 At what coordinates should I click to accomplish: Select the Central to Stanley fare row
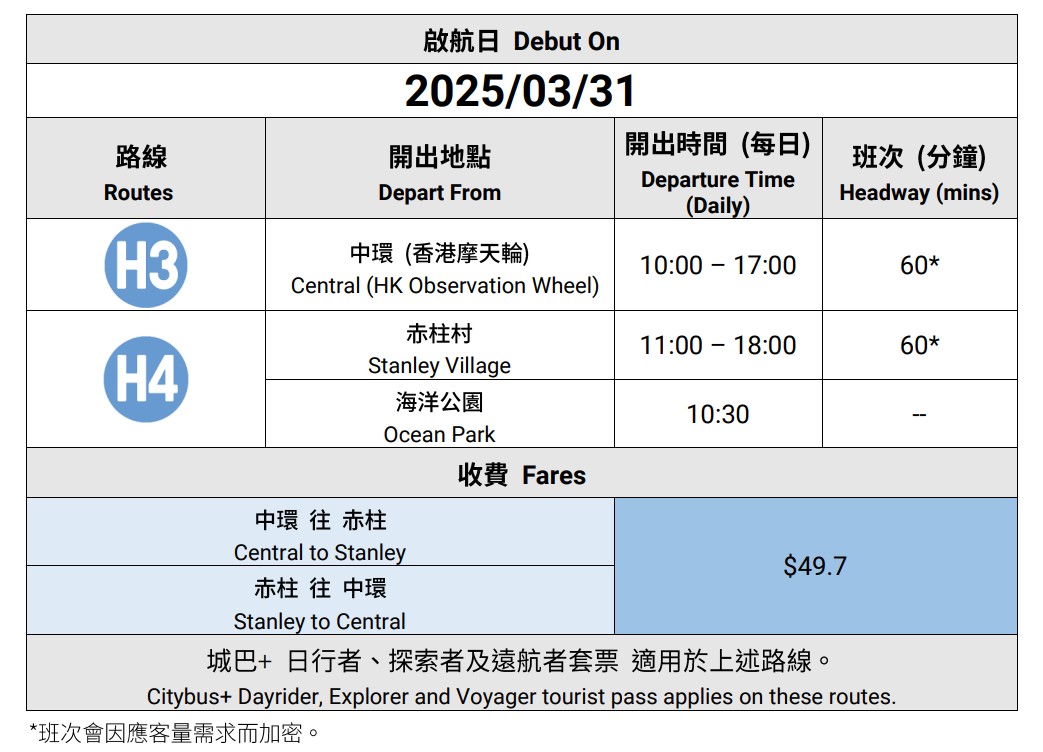click(x=320, y=535)
